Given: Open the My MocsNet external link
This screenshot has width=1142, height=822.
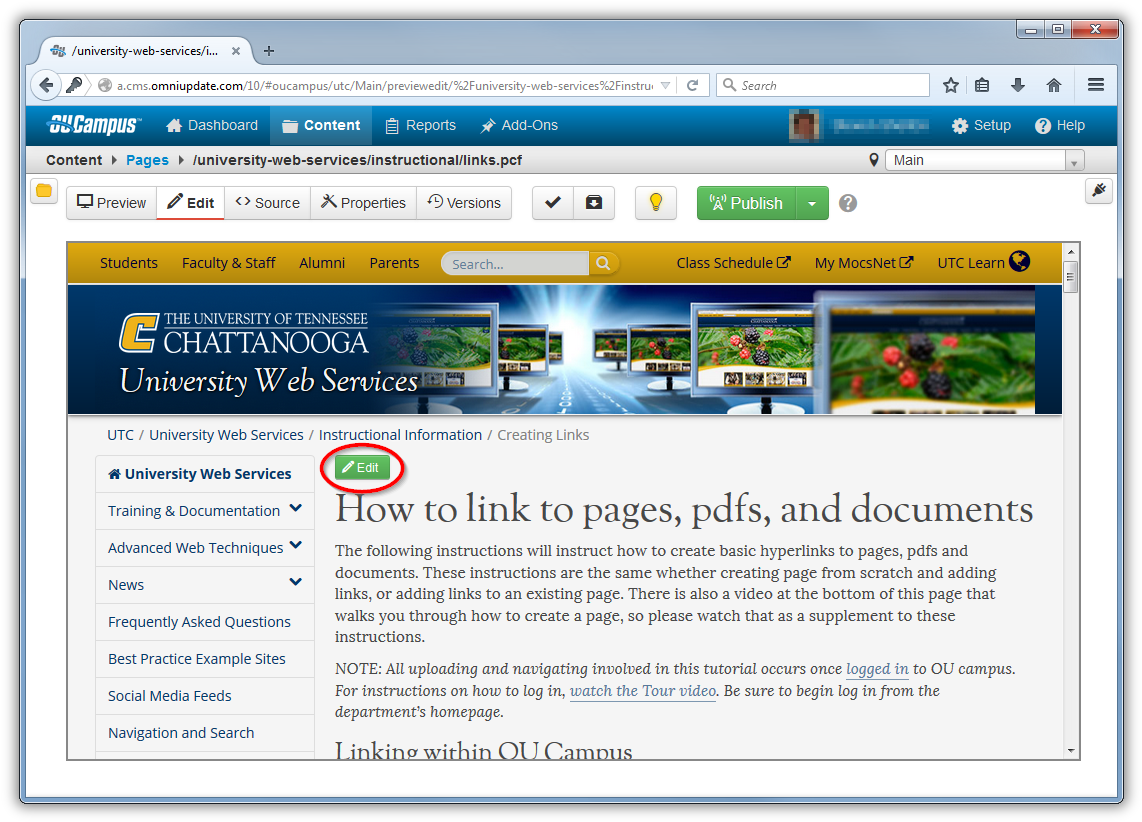Looking at the screenshot, I should click(864, 263).
